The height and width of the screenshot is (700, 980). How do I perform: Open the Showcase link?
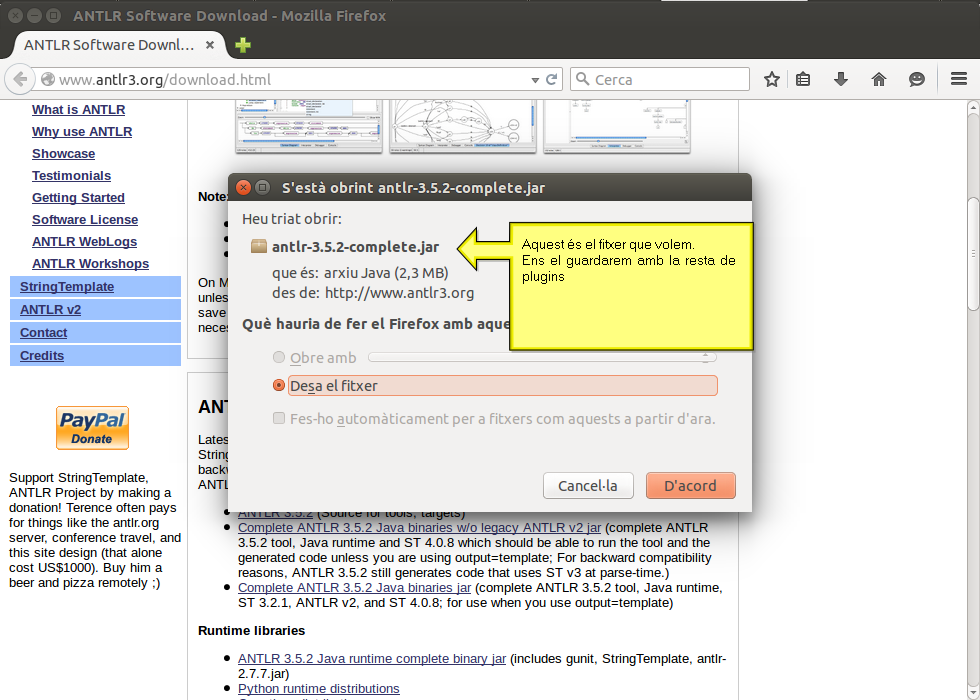click(x=64, y=154)
